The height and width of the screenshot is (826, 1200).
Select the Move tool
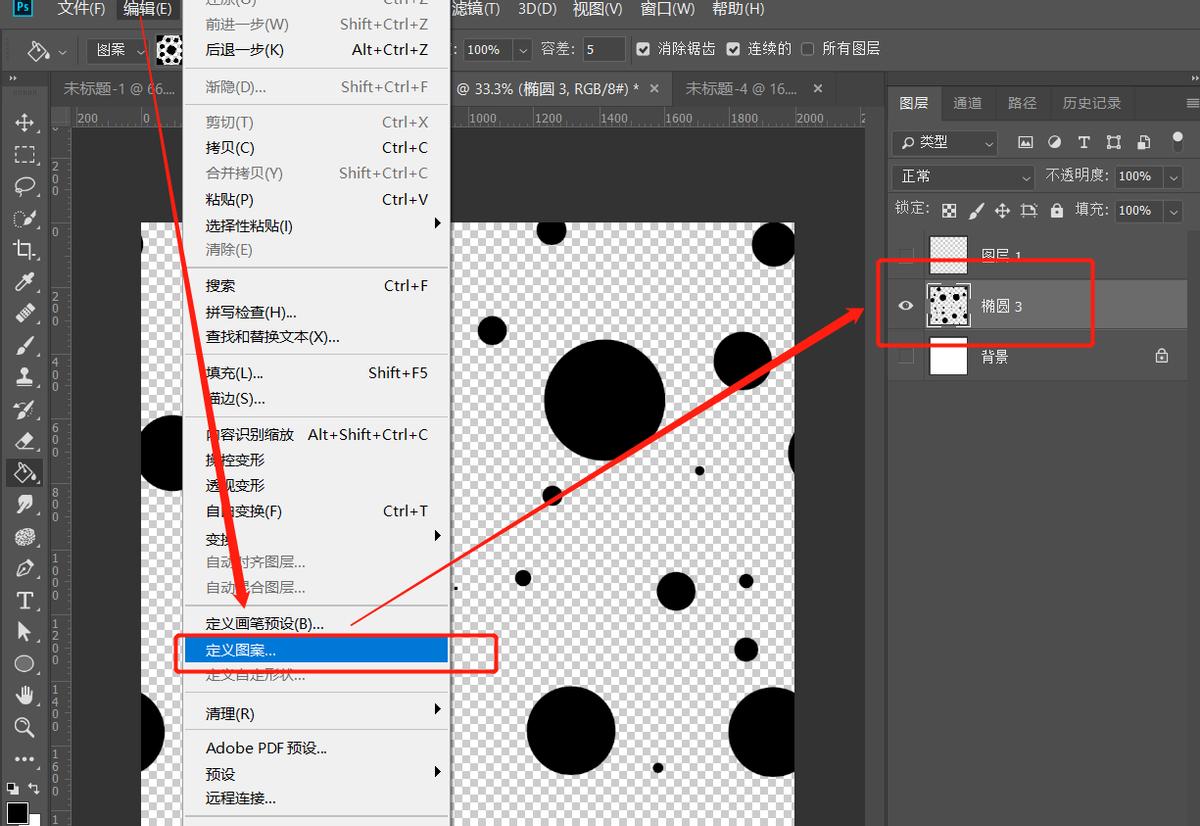(x=25, y=123)
